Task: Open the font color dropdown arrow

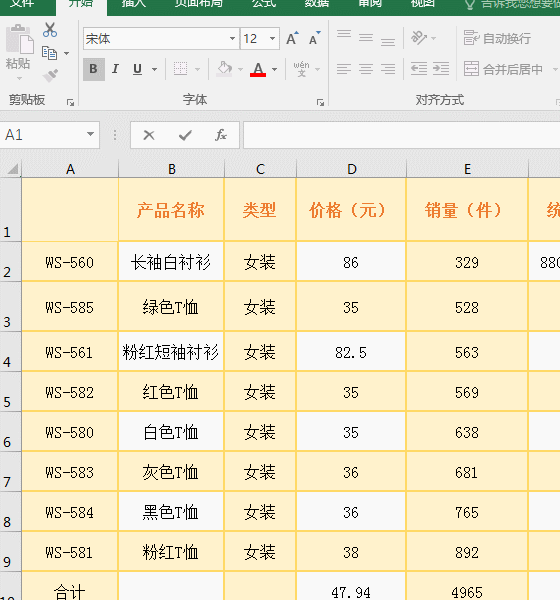Action: click(274, 69)
